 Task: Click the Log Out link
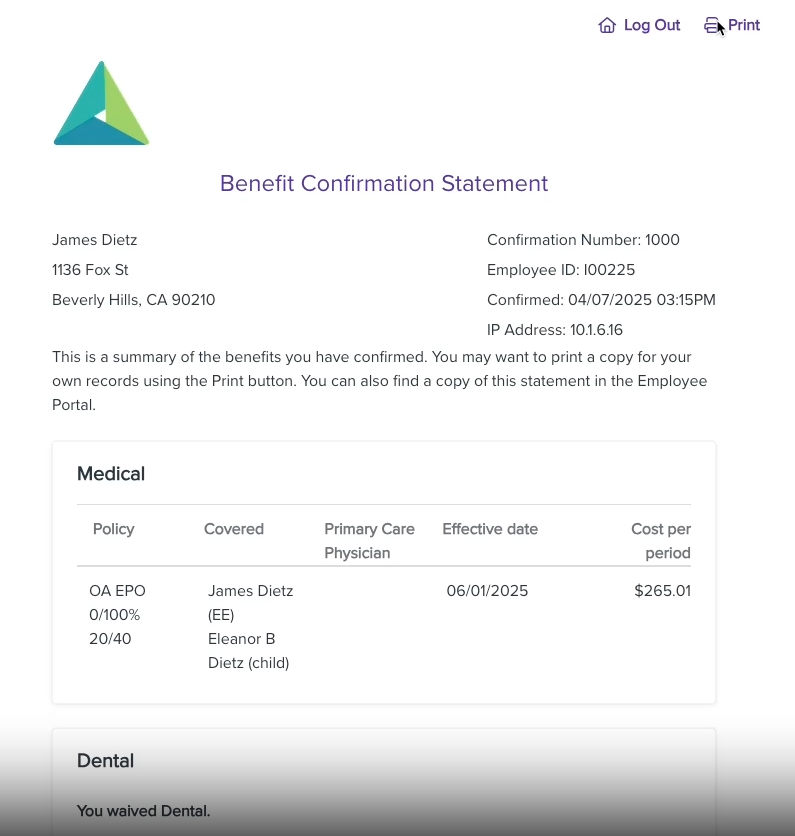coord(652,25)
